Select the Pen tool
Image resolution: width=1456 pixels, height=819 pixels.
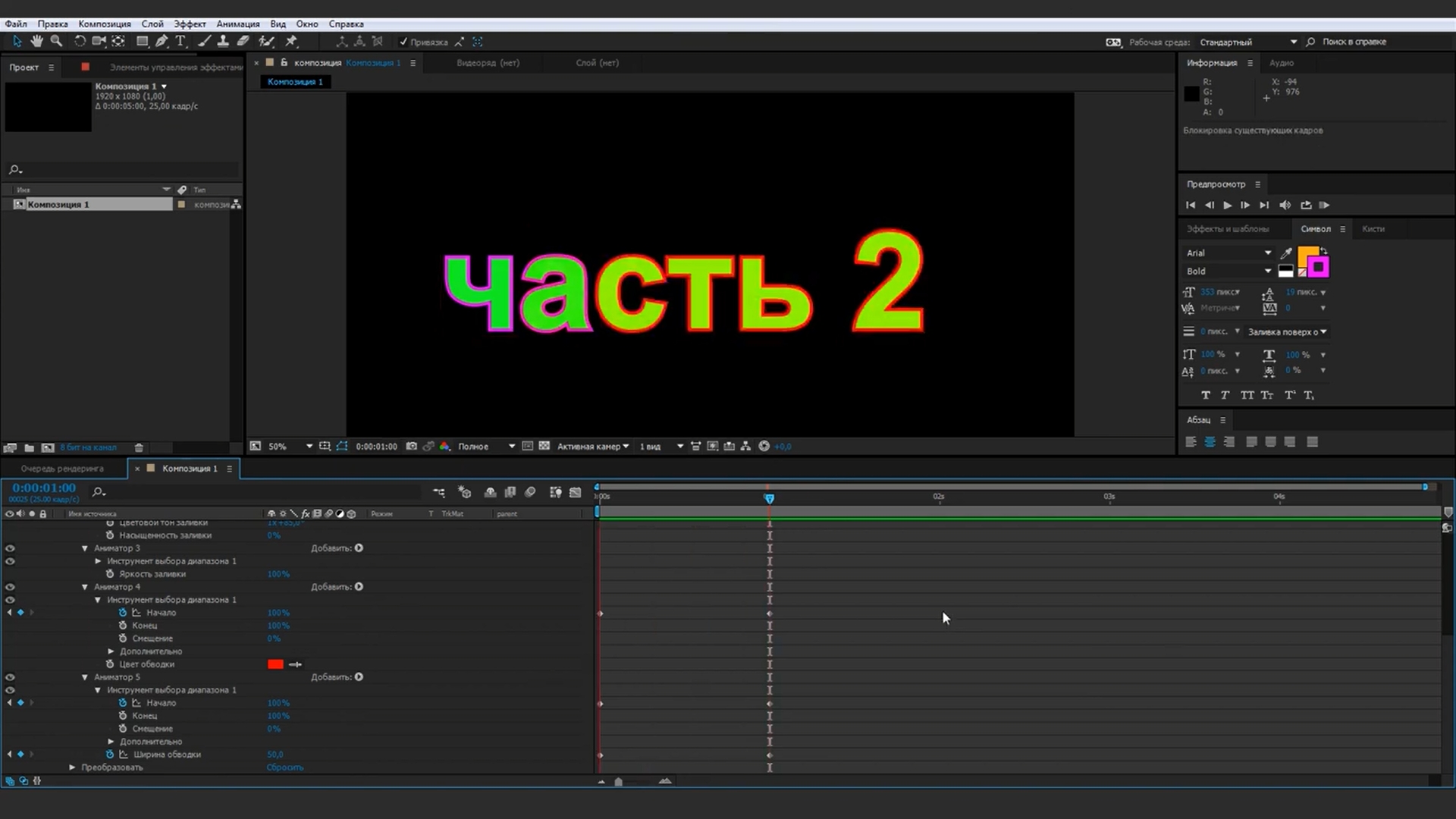pyautogui.click(x=162, y=42)
